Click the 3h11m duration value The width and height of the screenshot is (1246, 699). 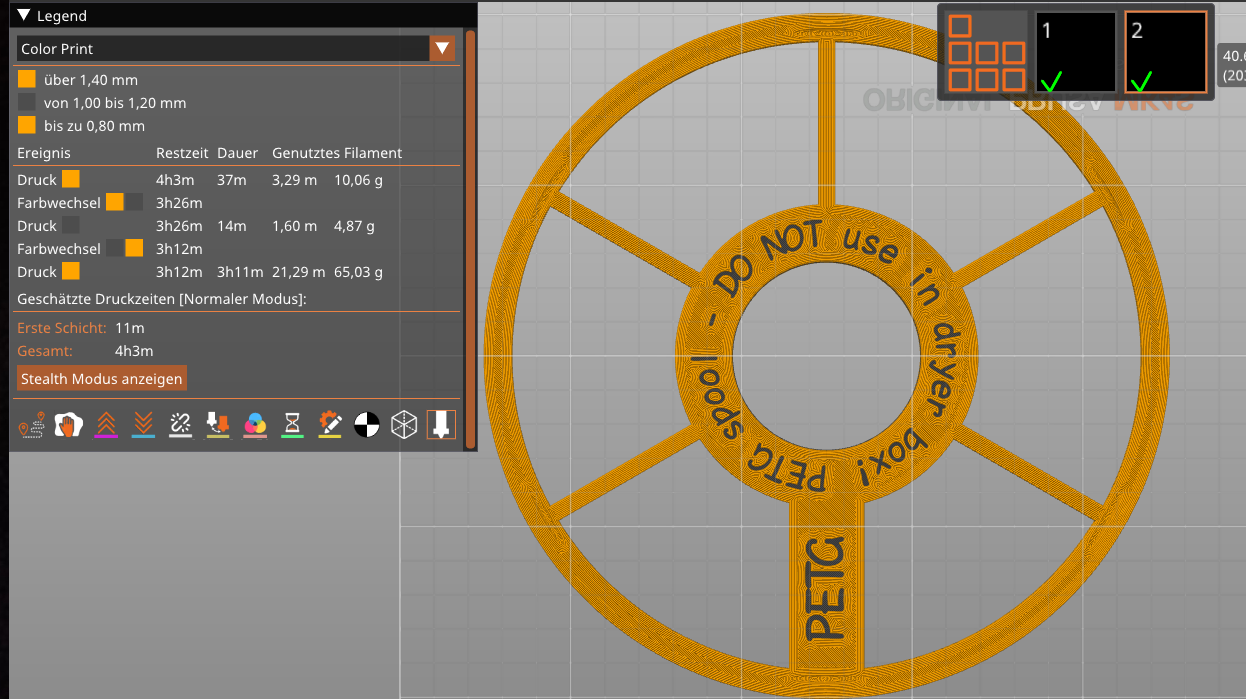click(240, 272)
